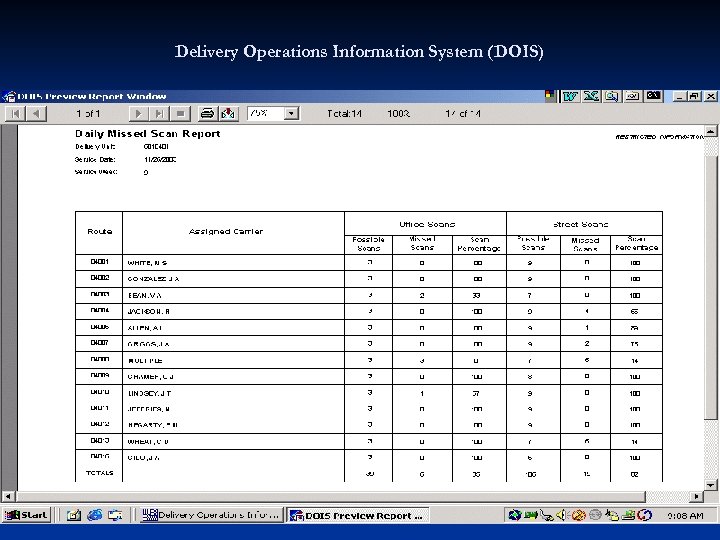Click the Daily Missed Scan Report title
Viewport: 720px width, 540px height.
coord(148,134)
